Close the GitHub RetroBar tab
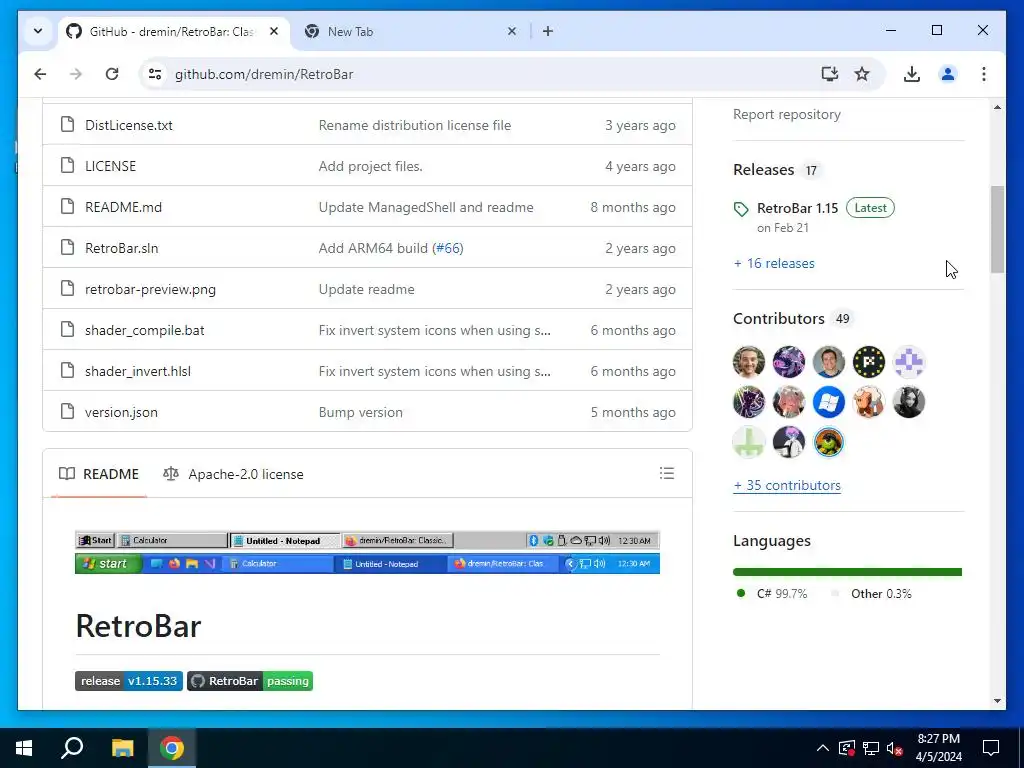The image size is (1024, 768). coord(274,31)
